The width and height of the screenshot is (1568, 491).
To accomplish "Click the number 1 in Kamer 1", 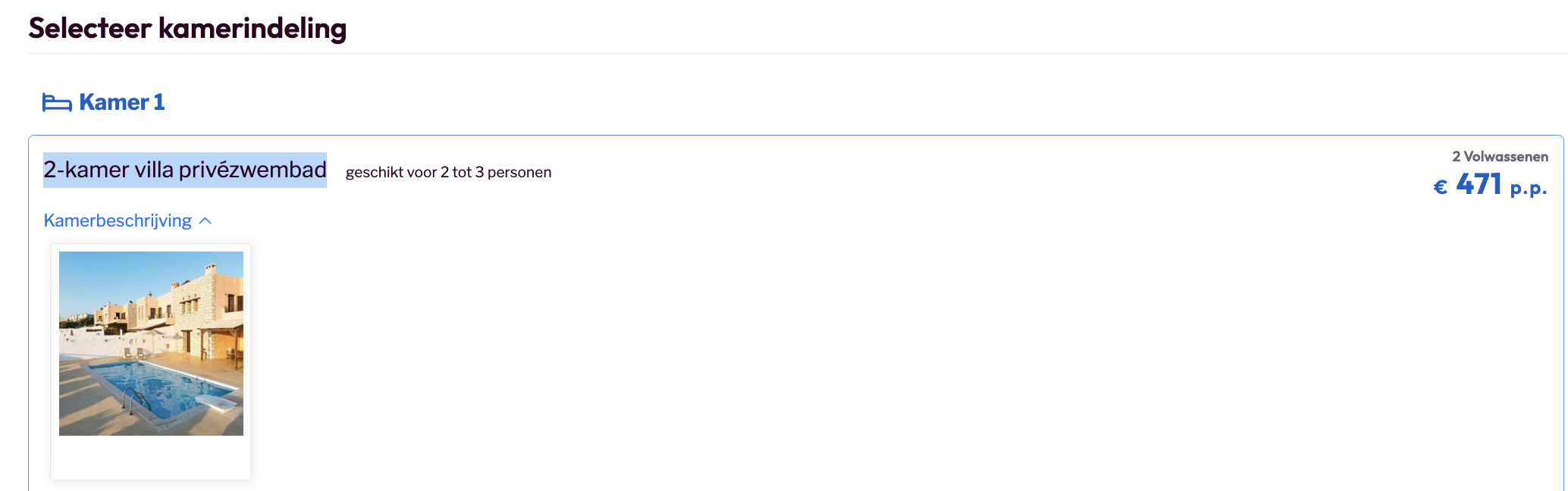I will click(159, 102).
